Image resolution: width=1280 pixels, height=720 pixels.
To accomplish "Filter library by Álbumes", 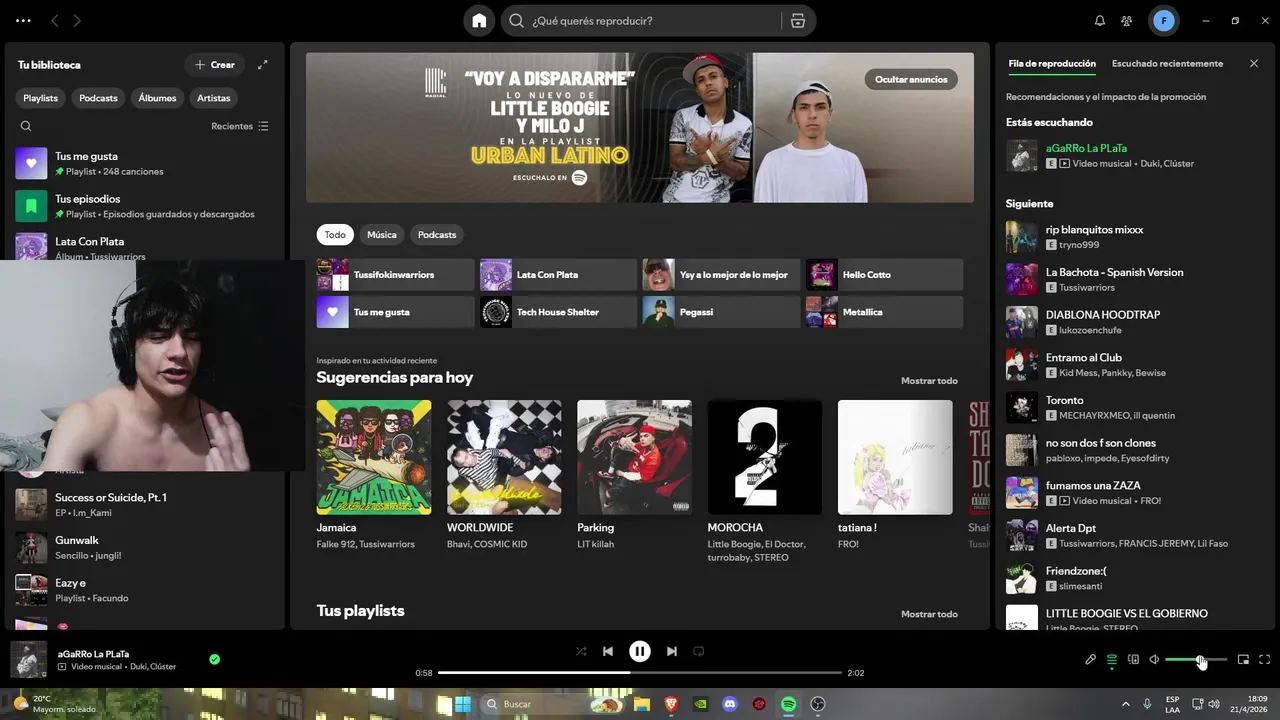I will coord(157,98).
